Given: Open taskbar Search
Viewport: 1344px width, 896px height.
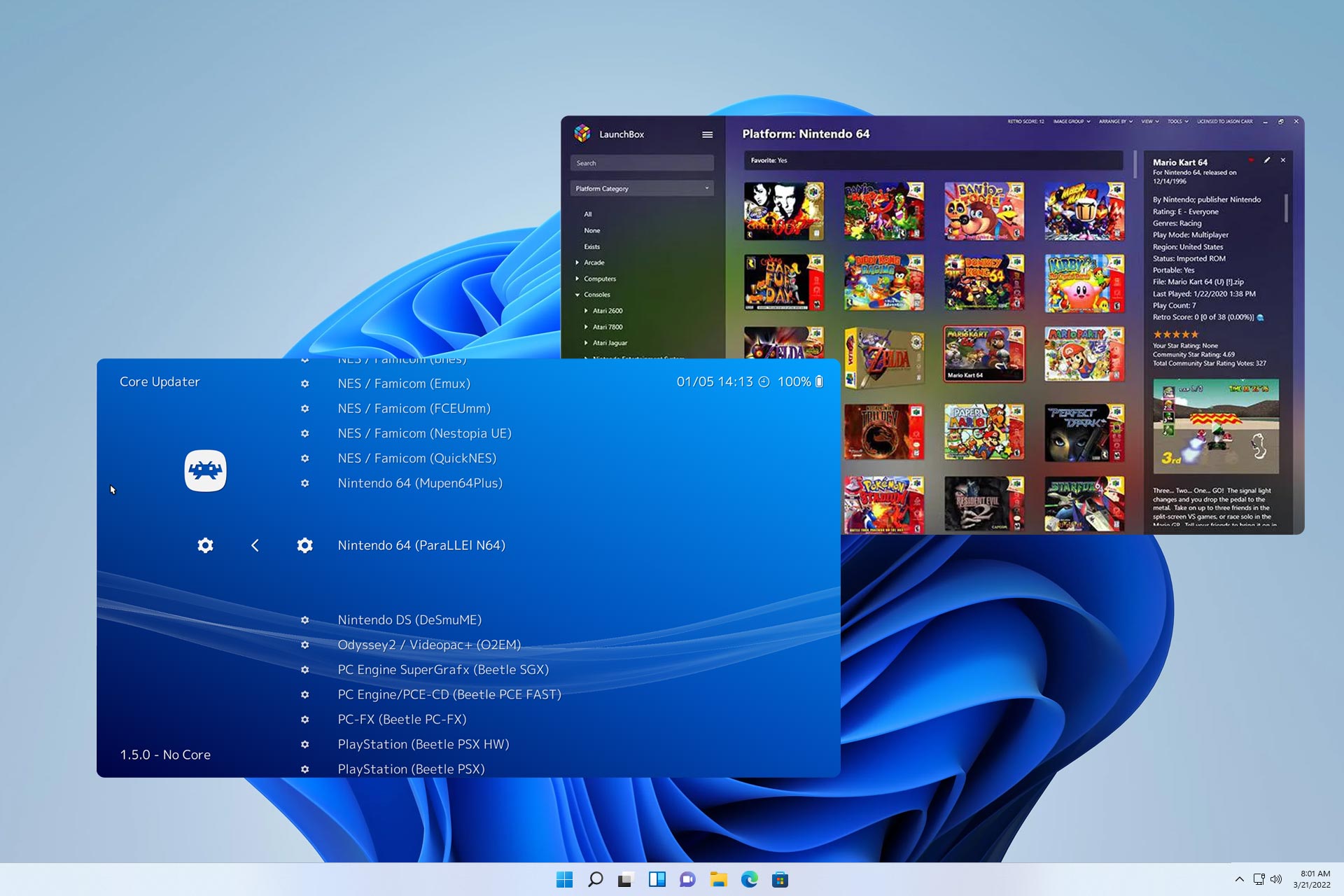Looking at the screenshot, I should pyautogui.click(x=595, y=879).
